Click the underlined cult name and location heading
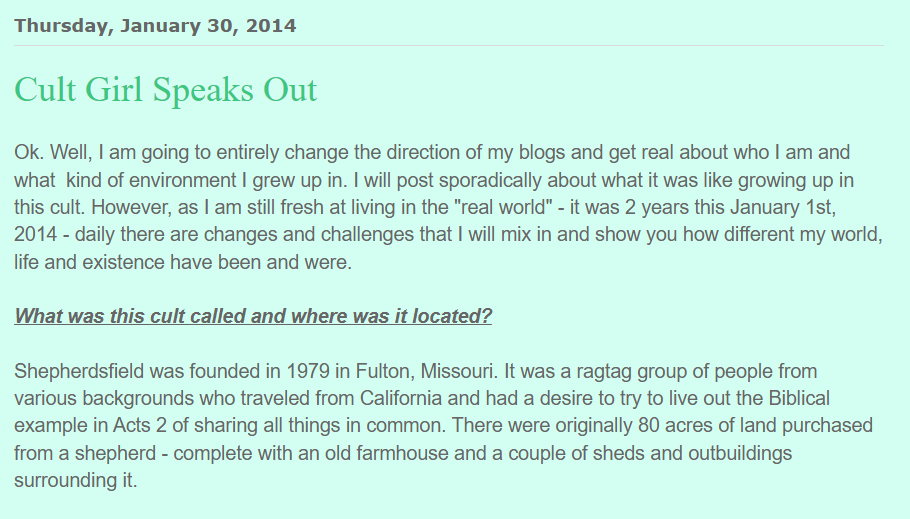 253,316
